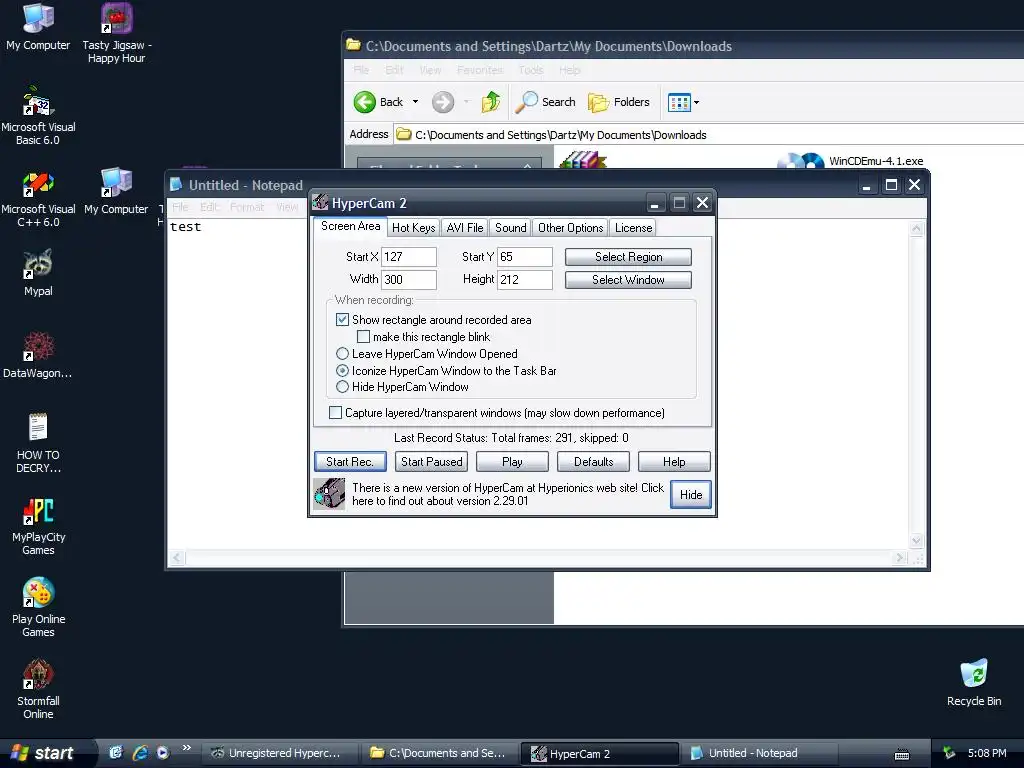This screenshot has width=1024, height=768.
Task: Open Microsoft Visual C++ 6.0 shortcut
Action: [x=38, y=197]
